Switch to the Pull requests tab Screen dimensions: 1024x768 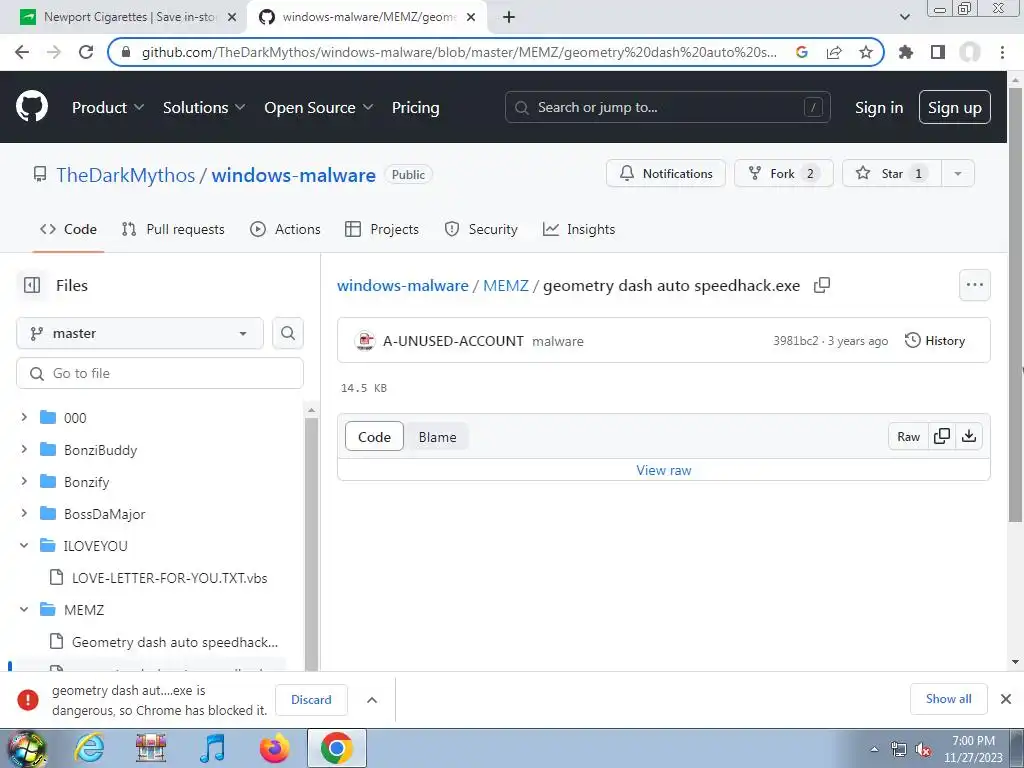coord(173,229)
